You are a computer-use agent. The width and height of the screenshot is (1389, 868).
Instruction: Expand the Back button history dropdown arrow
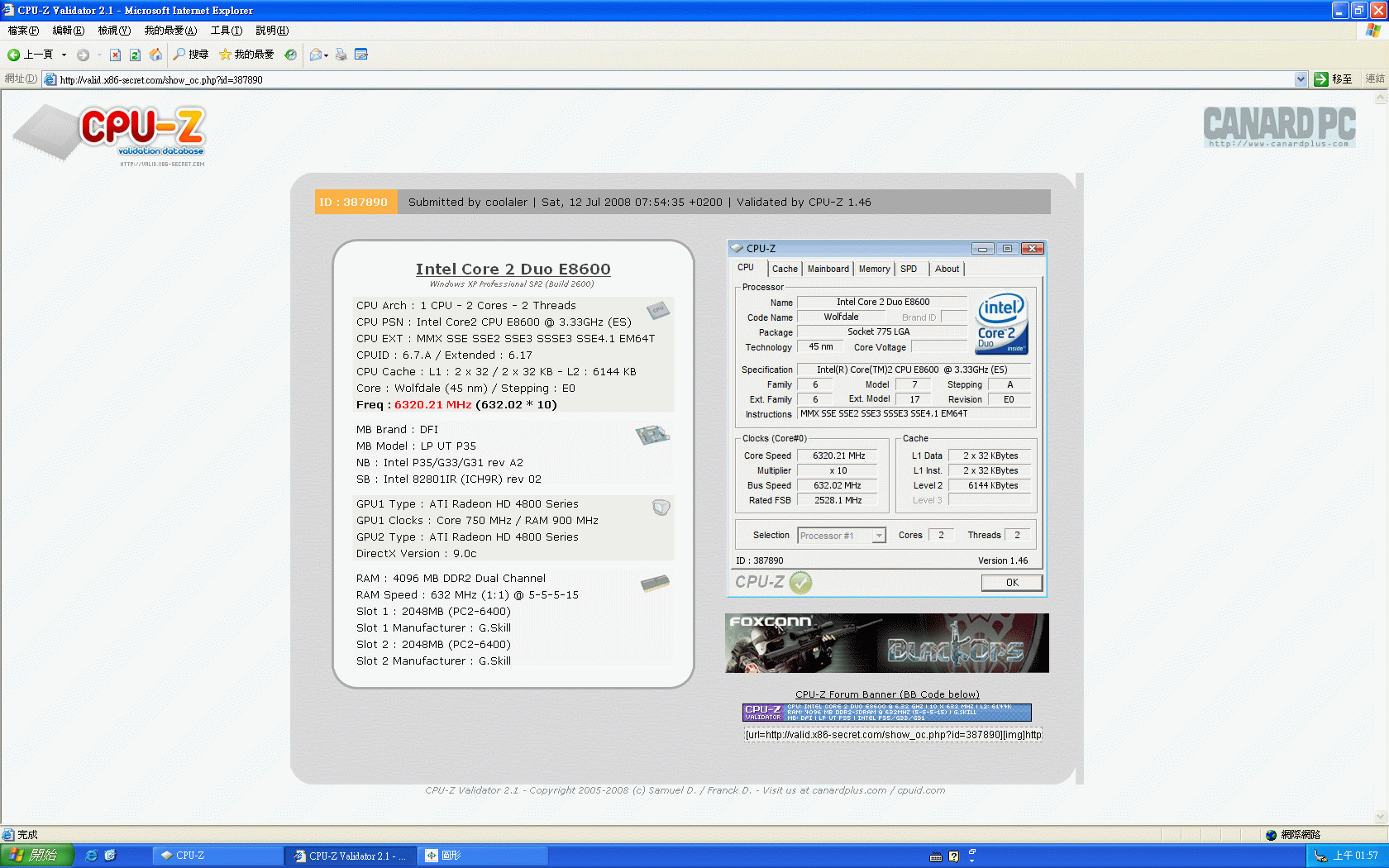pyautogui.click(x=64, y=55)
